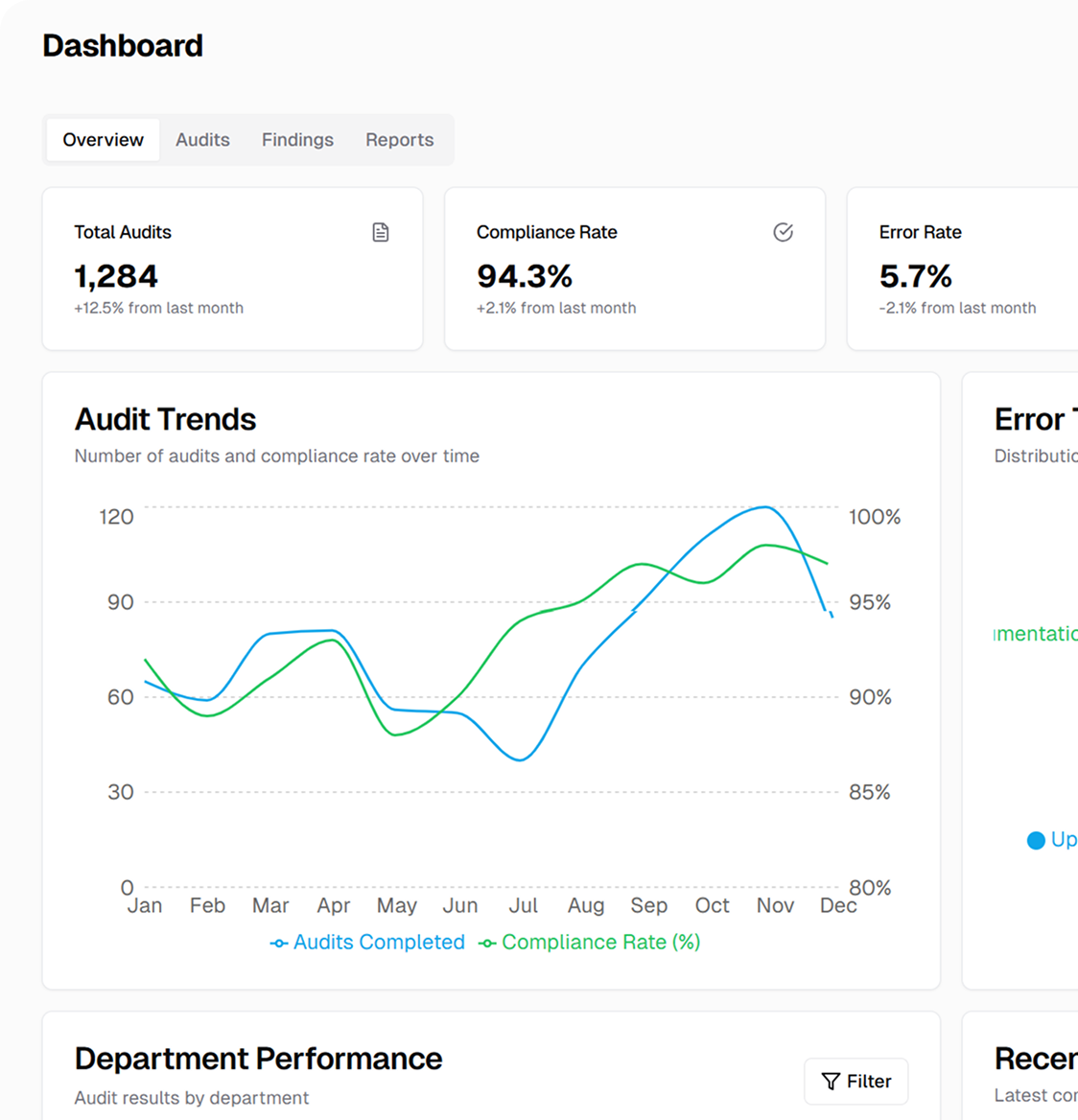Image resolution: width=1078 pixels, height=1120 pixels.
Task: Switch to the Overview tab
Action: (103, 140)
